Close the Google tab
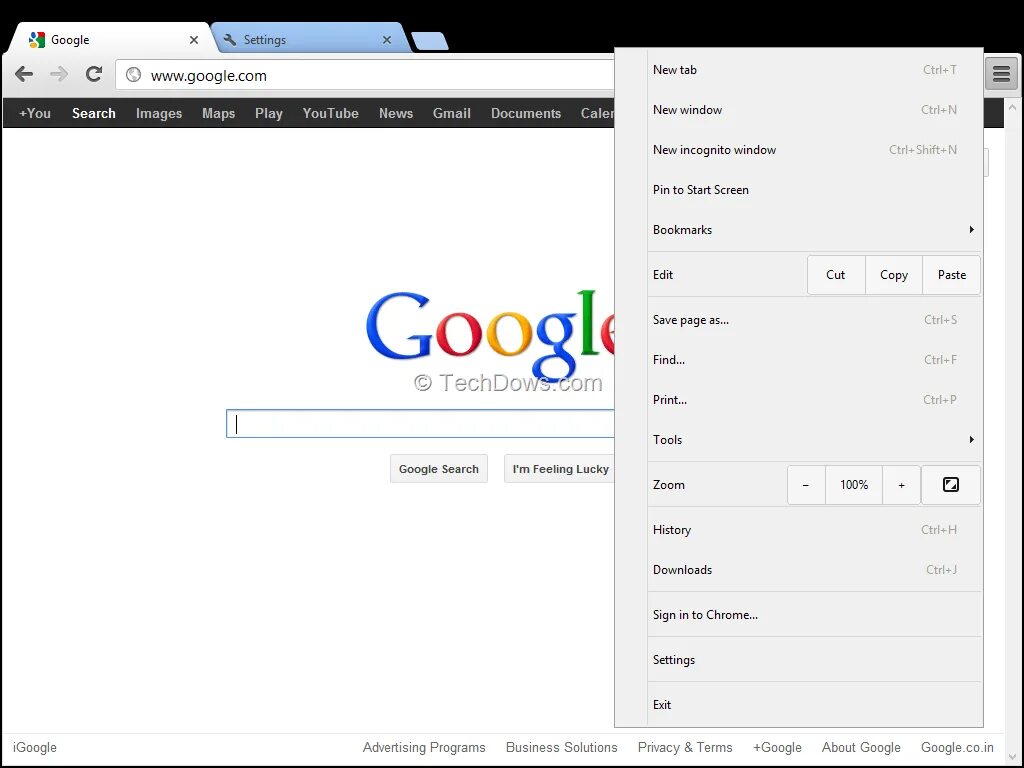This screenshot has width=1024, height=768. (x=193, y=40)
